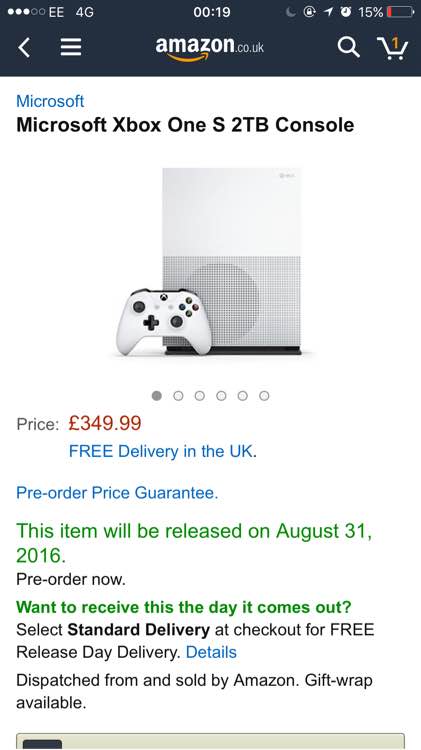Tap the 00:19 clock in status bar
The height and width of the screenshot is (750, 421).
pos(211,12)
